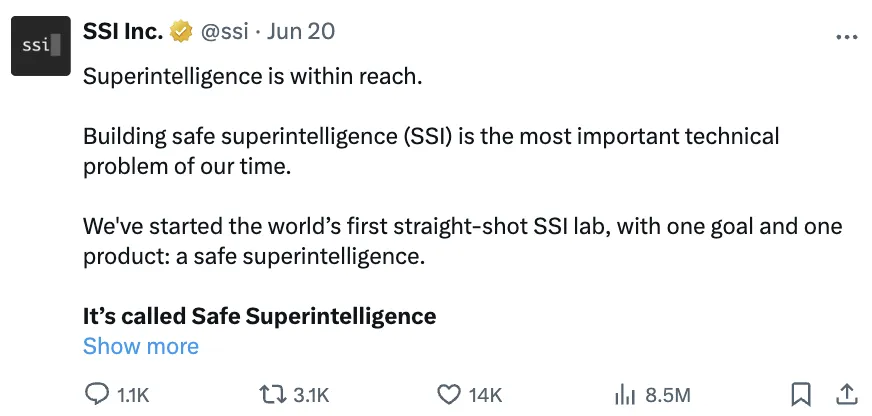This screenshot has width=872, height=416.
Task: View analytics via the bar chart icon
Action: tap(625, 395)
